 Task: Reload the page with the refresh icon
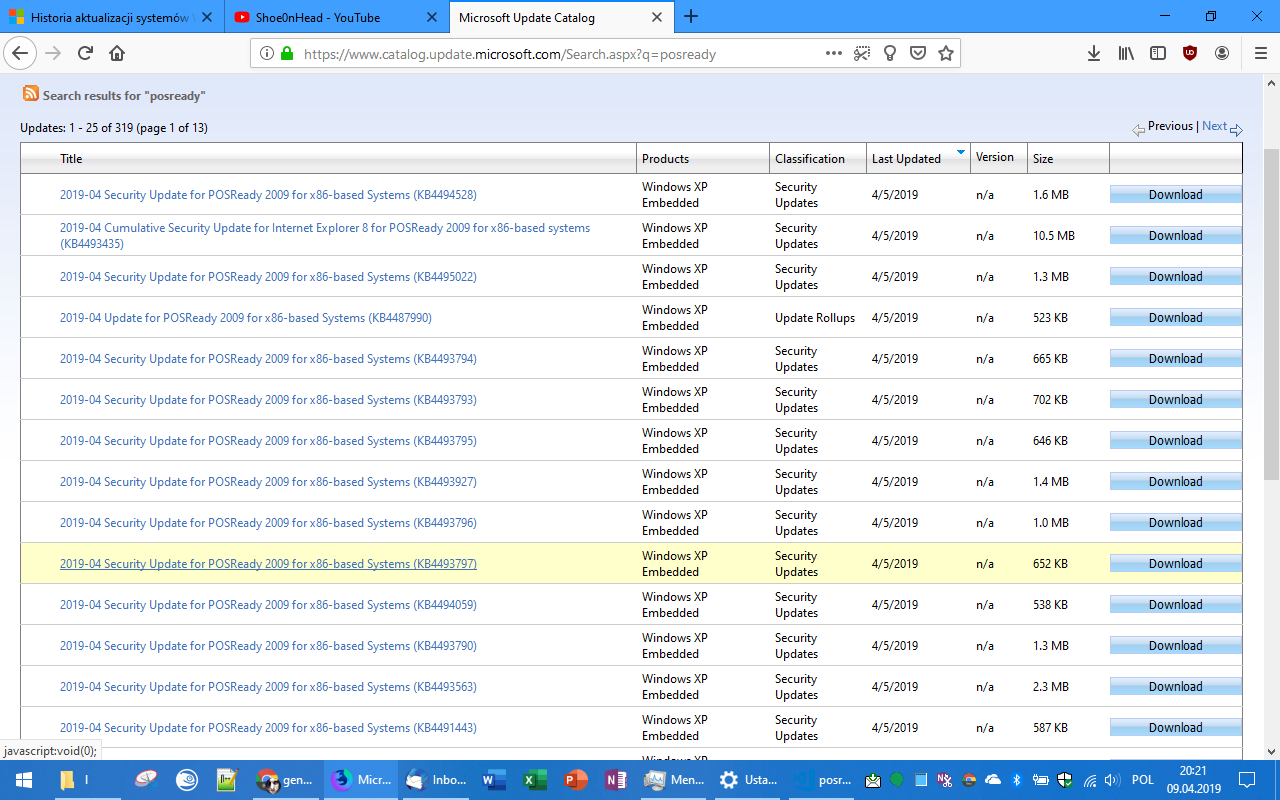[85, 54]
